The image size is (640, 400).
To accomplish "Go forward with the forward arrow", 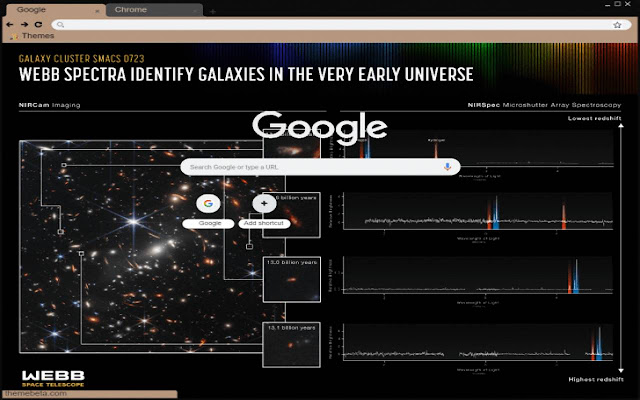I will (24, 24).
